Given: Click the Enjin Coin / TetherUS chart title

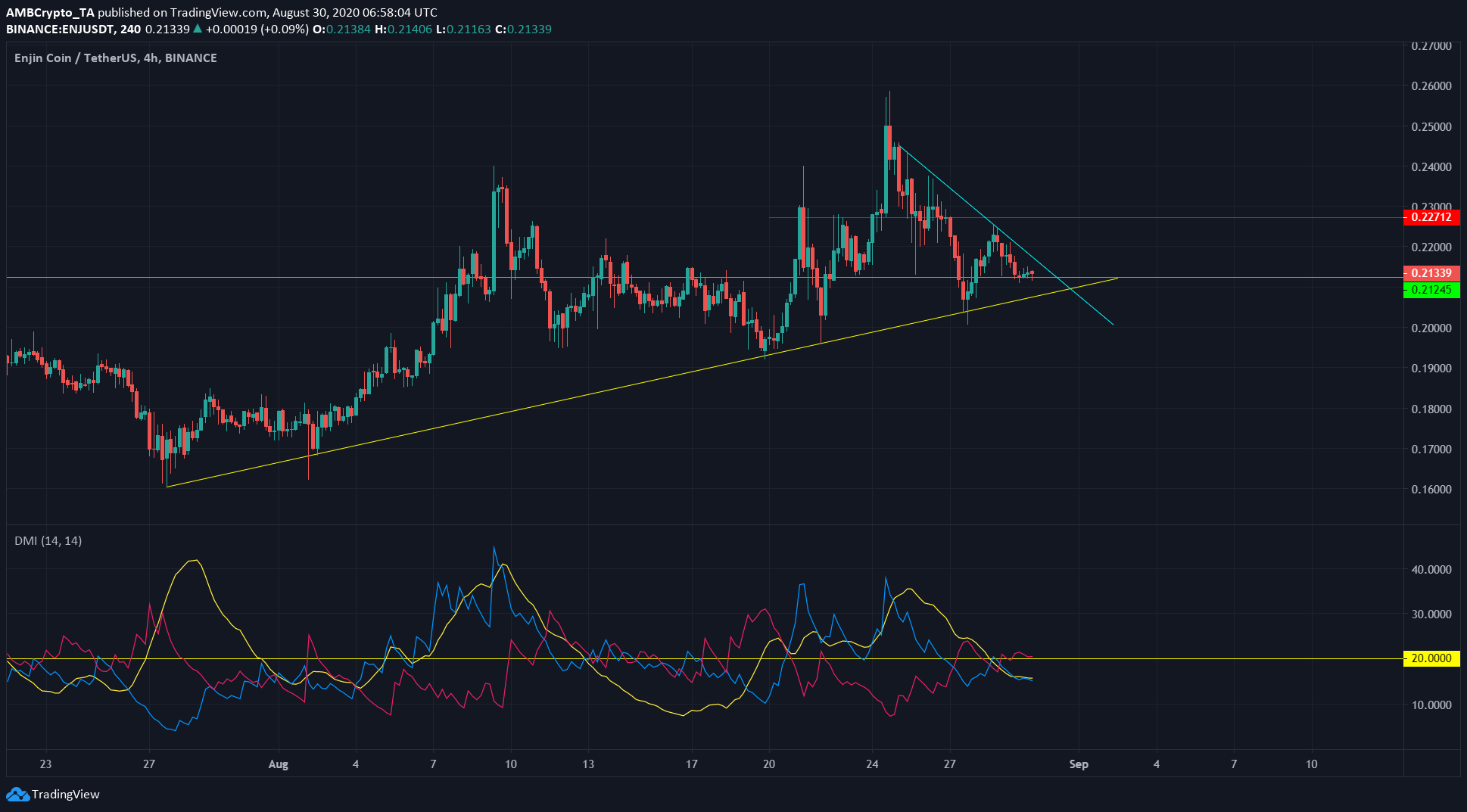Looking at the screenshot, I should pyautogui.click(x=115, y=58).
